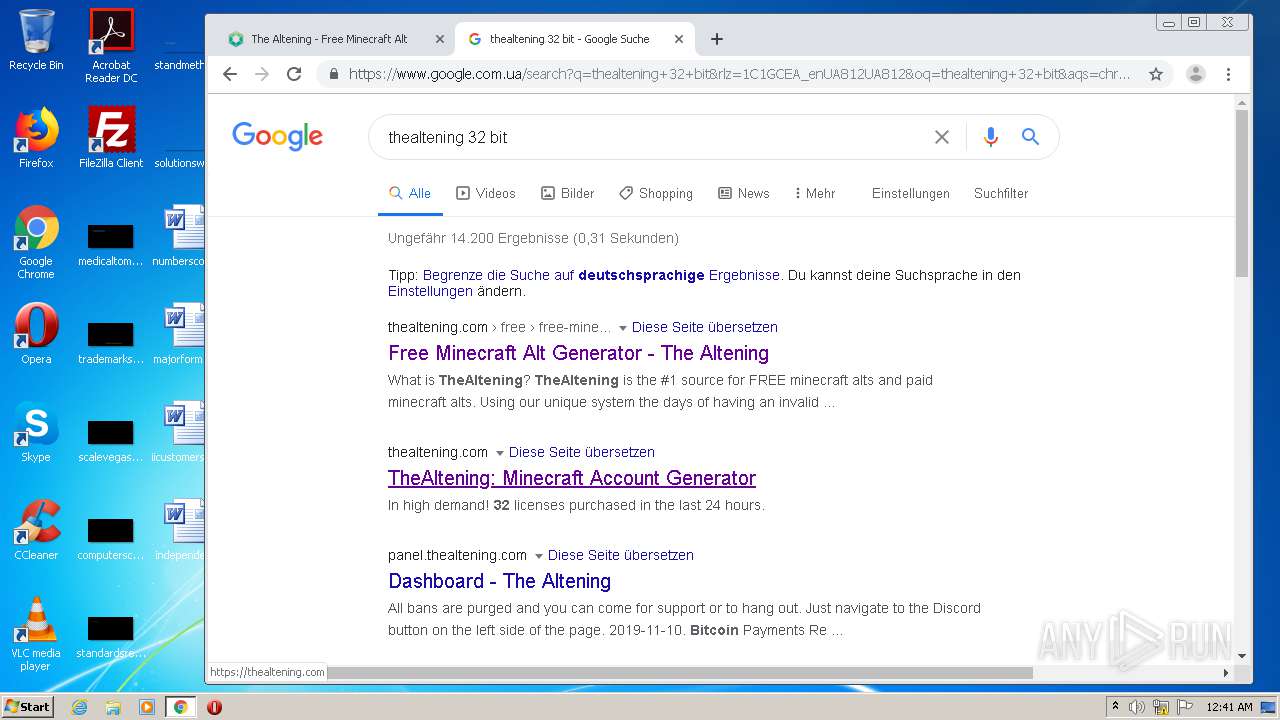Screen dimensions: 1280x720
Task: Expand arrow next to second thealtening.com result
Action: (x=500, y=453)
